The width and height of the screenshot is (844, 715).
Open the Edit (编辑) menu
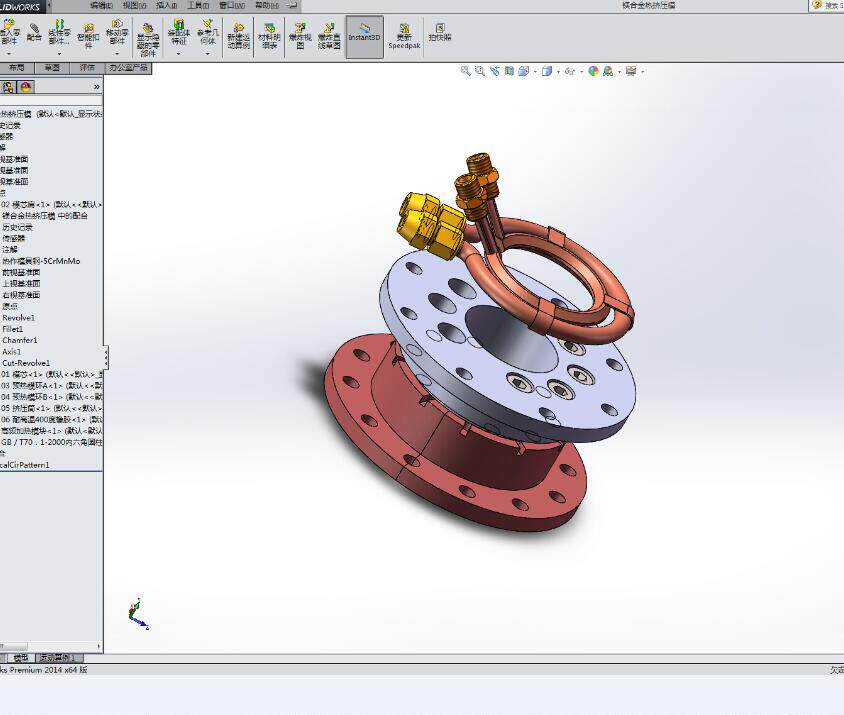point(101,5)
